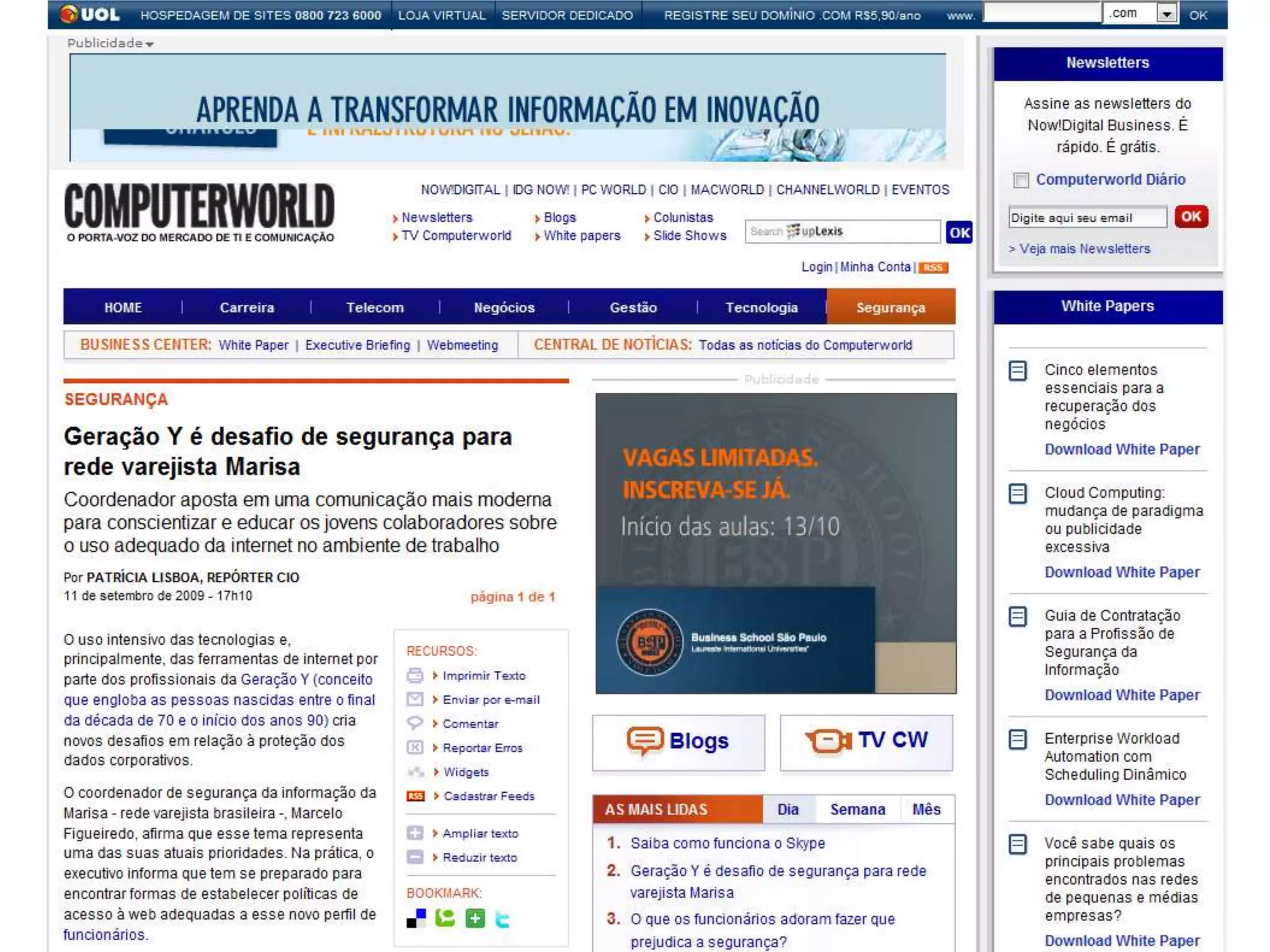Open the Veja mais Newsletters link
Screen dimensions: 1270x952
(x=1085, y=249)
